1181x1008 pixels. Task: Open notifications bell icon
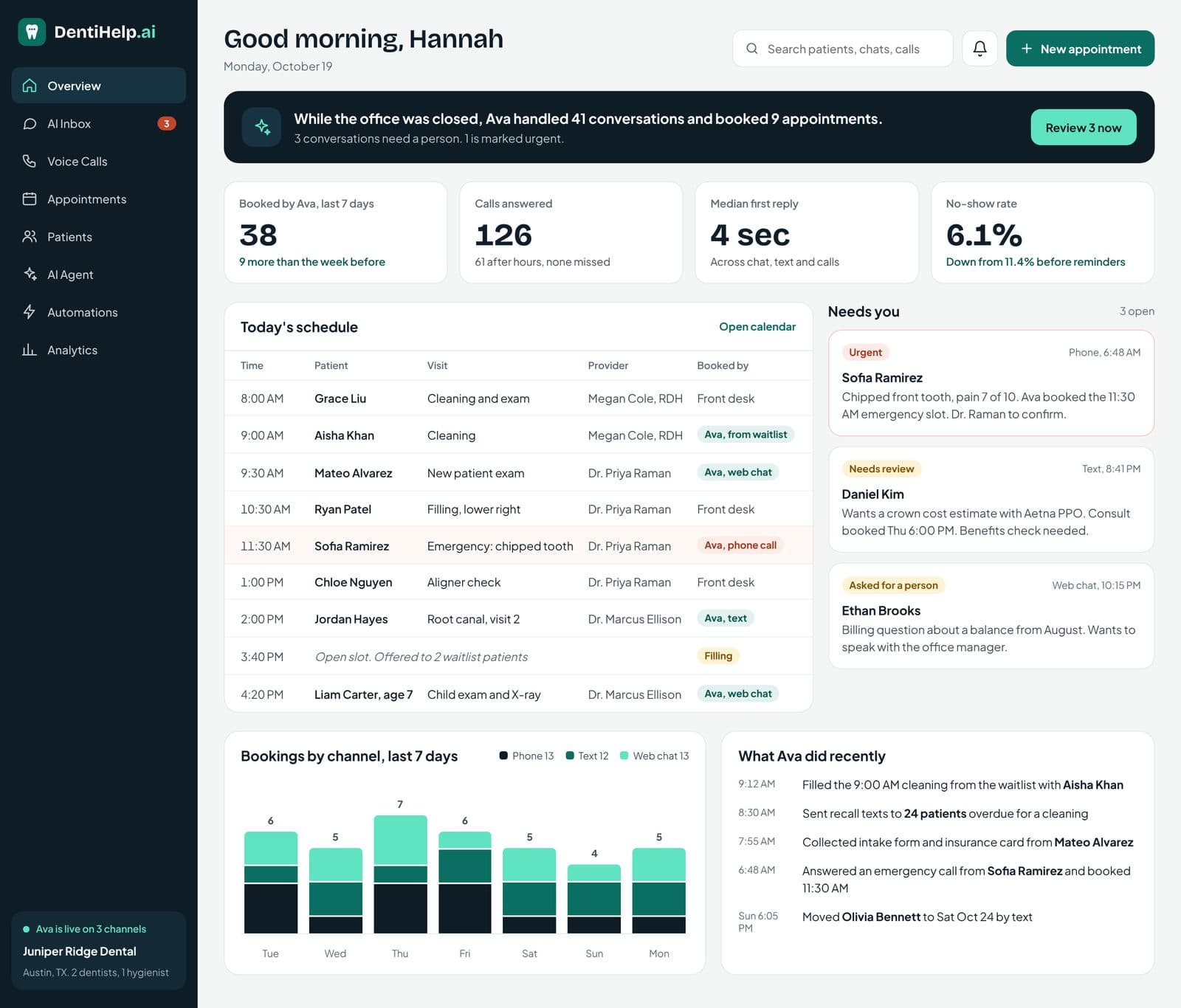coord(979,49)
